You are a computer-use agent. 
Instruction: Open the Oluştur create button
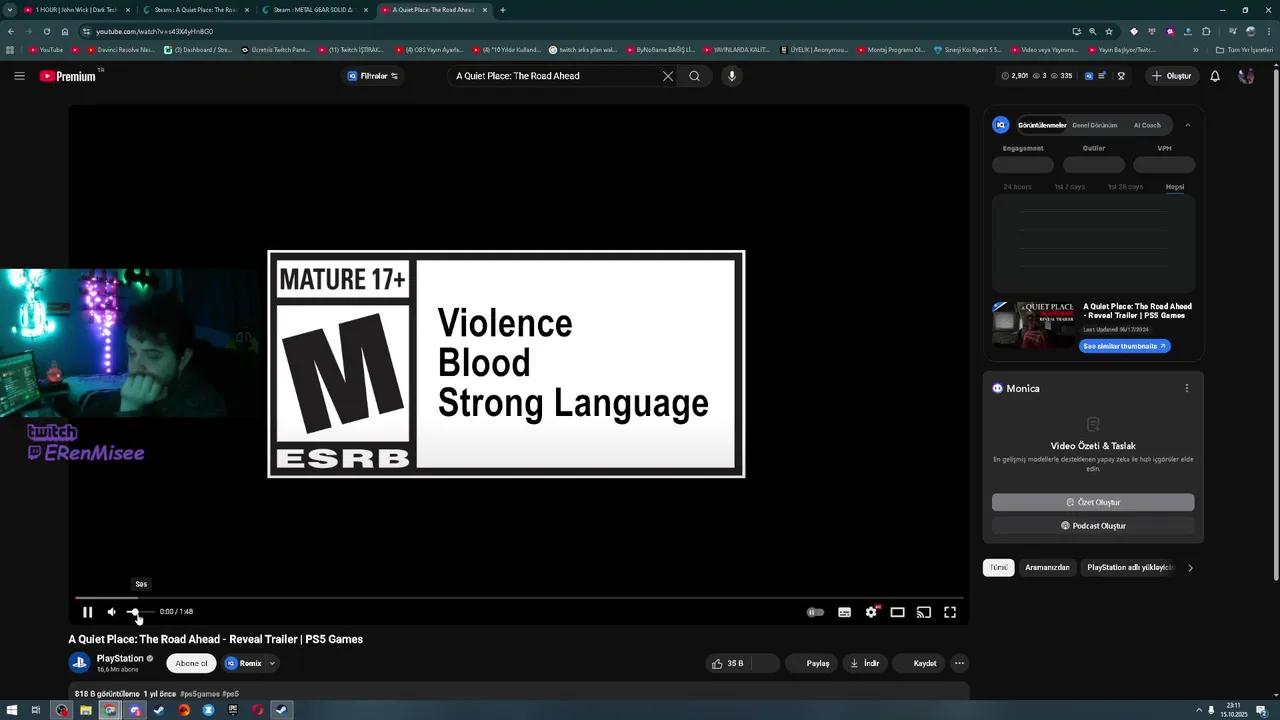pos(1172,76)
